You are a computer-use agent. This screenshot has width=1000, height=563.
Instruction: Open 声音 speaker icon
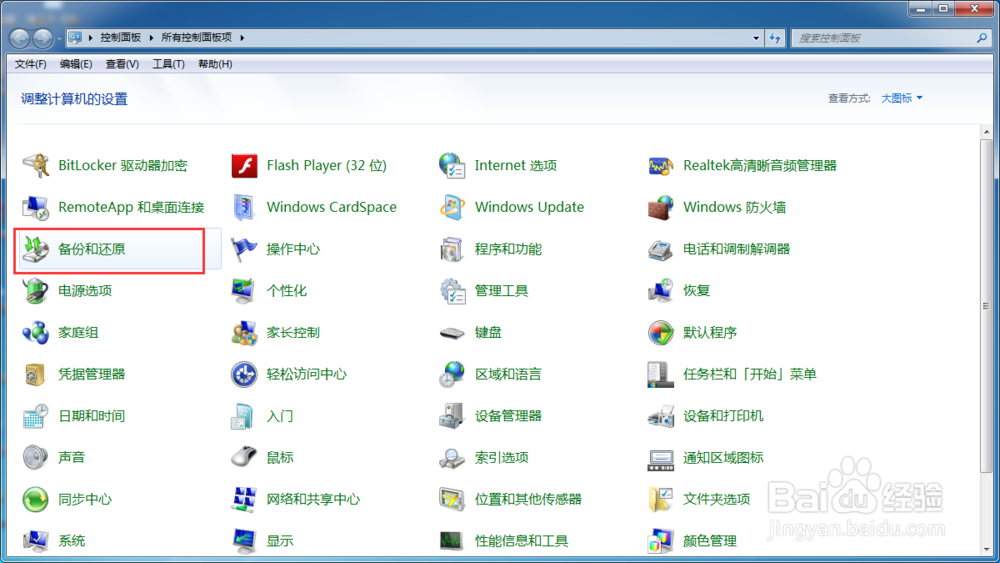coord(36,458)
